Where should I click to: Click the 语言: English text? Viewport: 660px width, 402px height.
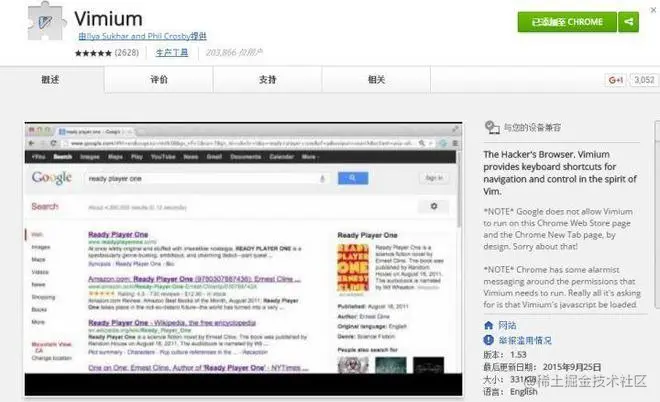tap(510, 391)
